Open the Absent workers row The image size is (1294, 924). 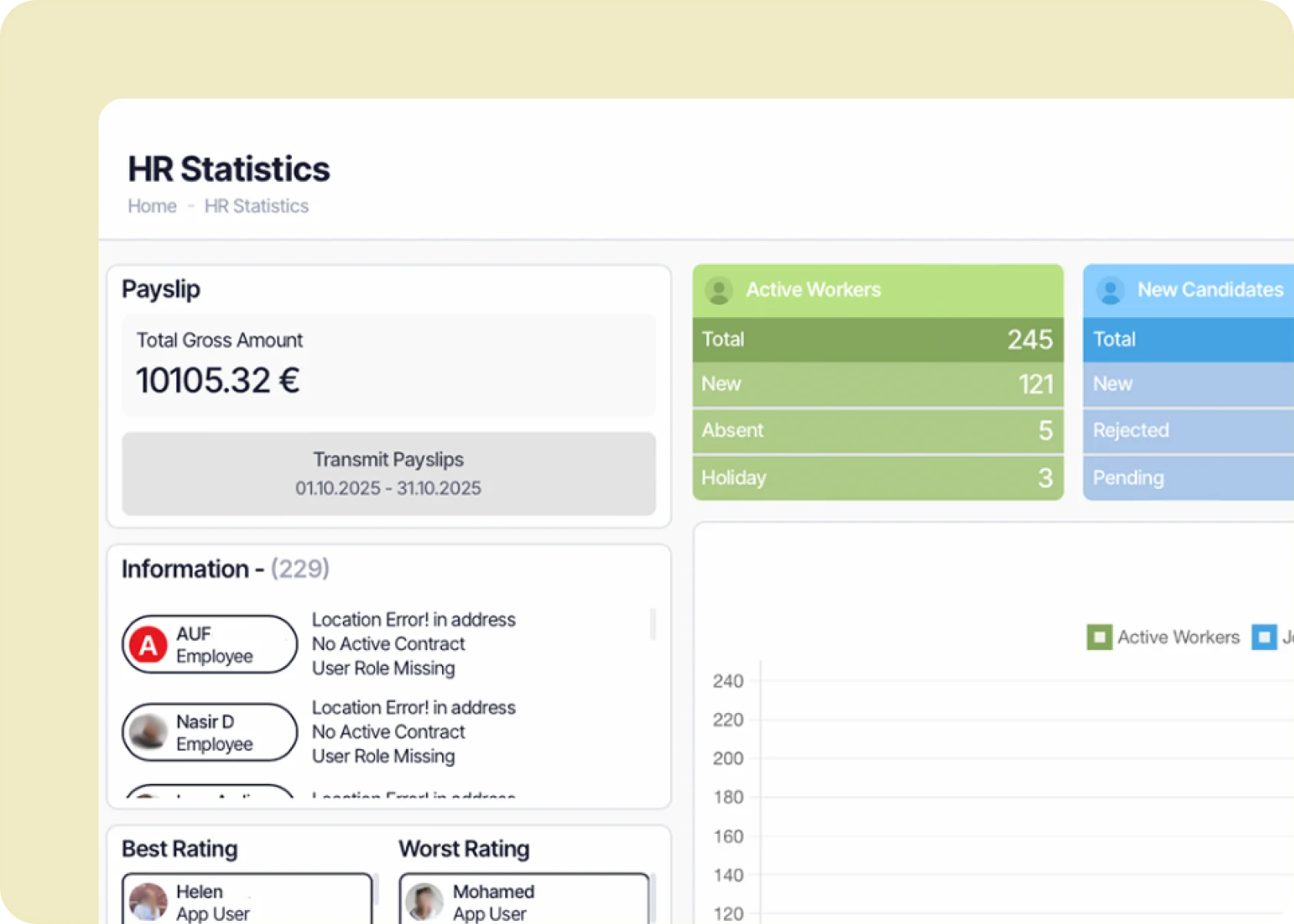point(878,430)
